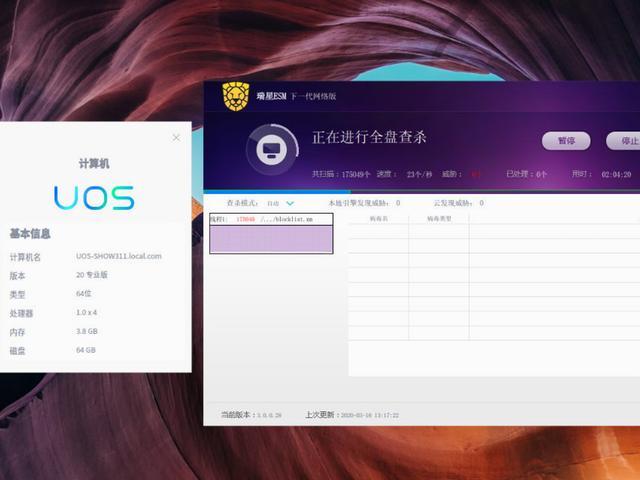Viewport: 640px width, 480px height.
Task: Click the 共扫描 175049个 counter
Action: 341,174
